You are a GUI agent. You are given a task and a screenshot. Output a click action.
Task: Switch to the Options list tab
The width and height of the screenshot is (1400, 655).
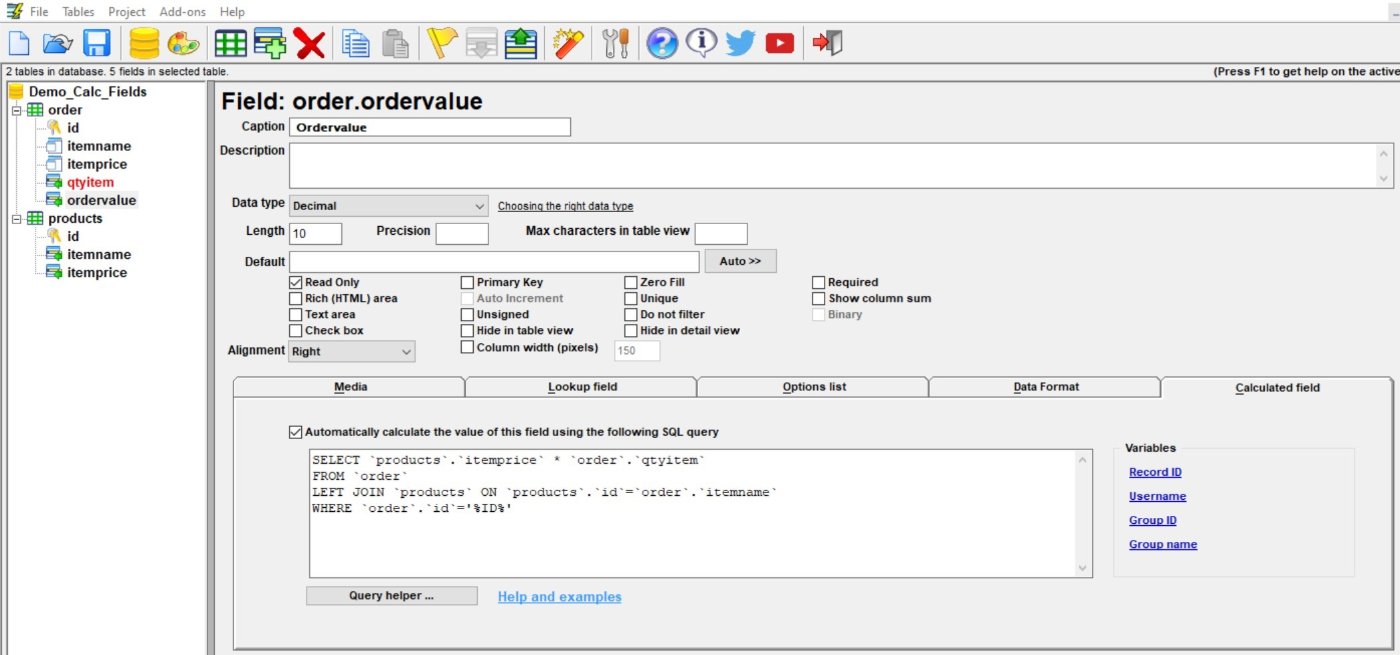click(814, 387)
